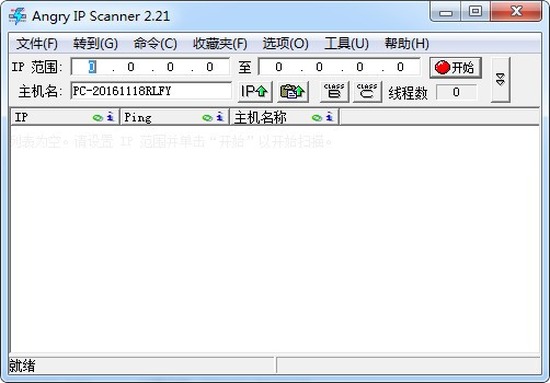Open the 文件(F) menu
550x383 pixels.
point(37,44)
